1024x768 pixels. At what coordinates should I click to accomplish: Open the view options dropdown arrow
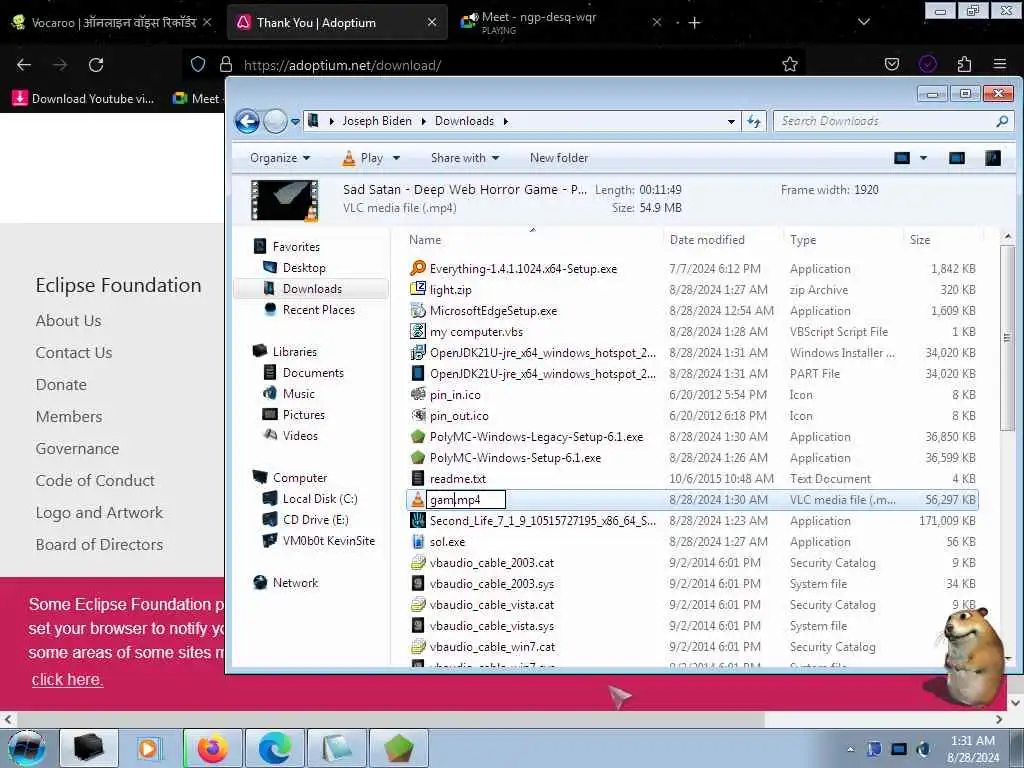923,158
